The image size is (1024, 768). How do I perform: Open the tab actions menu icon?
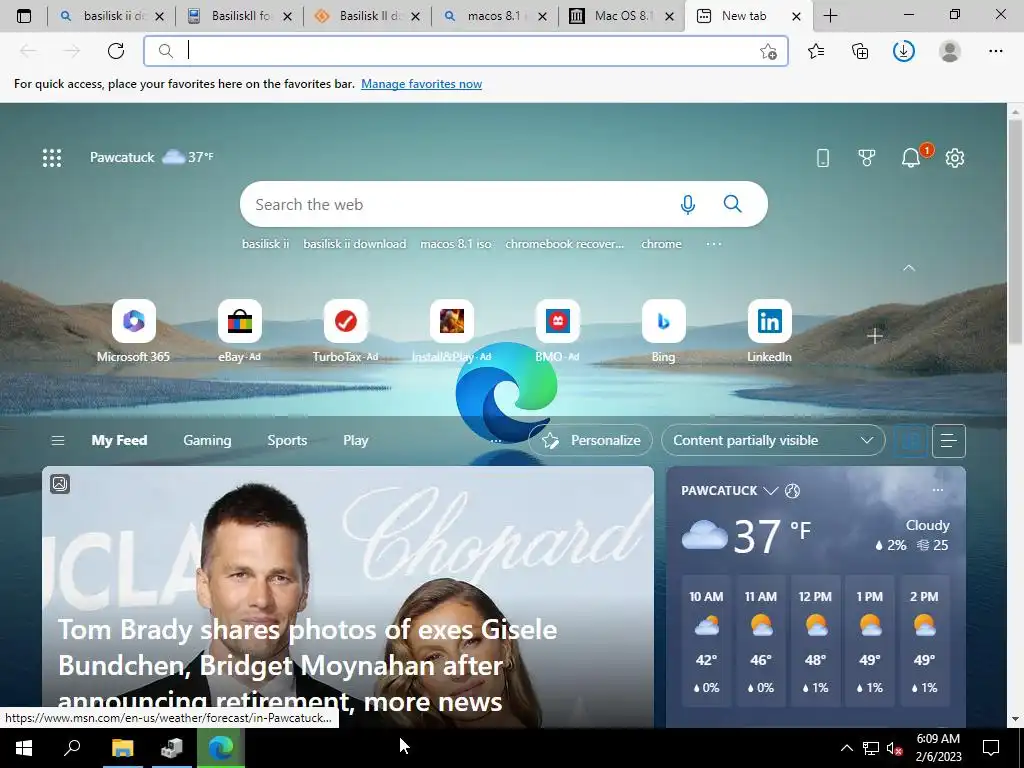click(x=24, y=16)
